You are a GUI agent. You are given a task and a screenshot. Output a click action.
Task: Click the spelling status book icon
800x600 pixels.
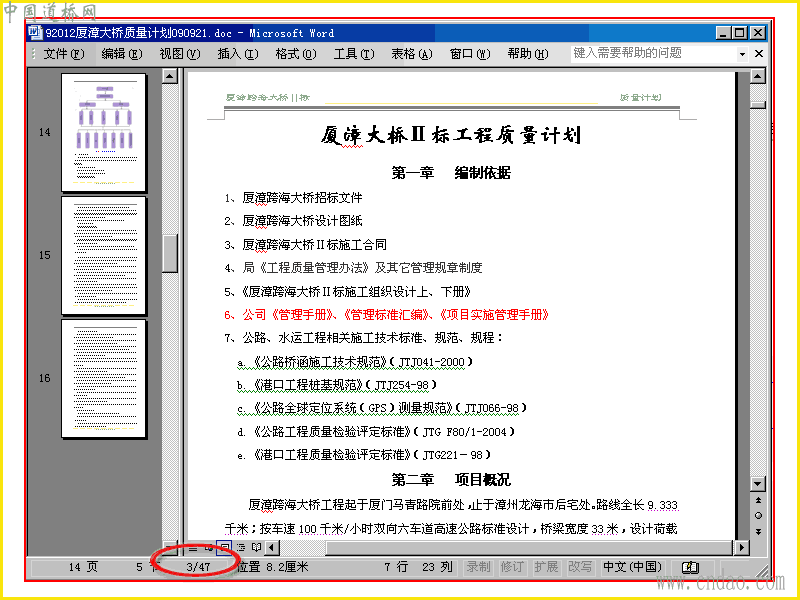point(690,567)
